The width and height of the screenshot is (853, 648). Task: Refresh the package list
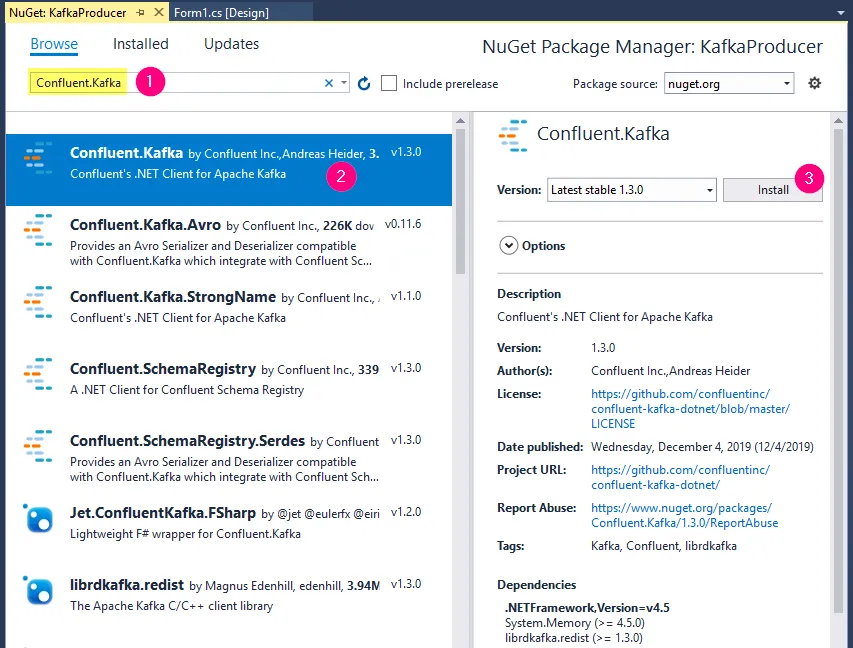[x=364, y=83]
